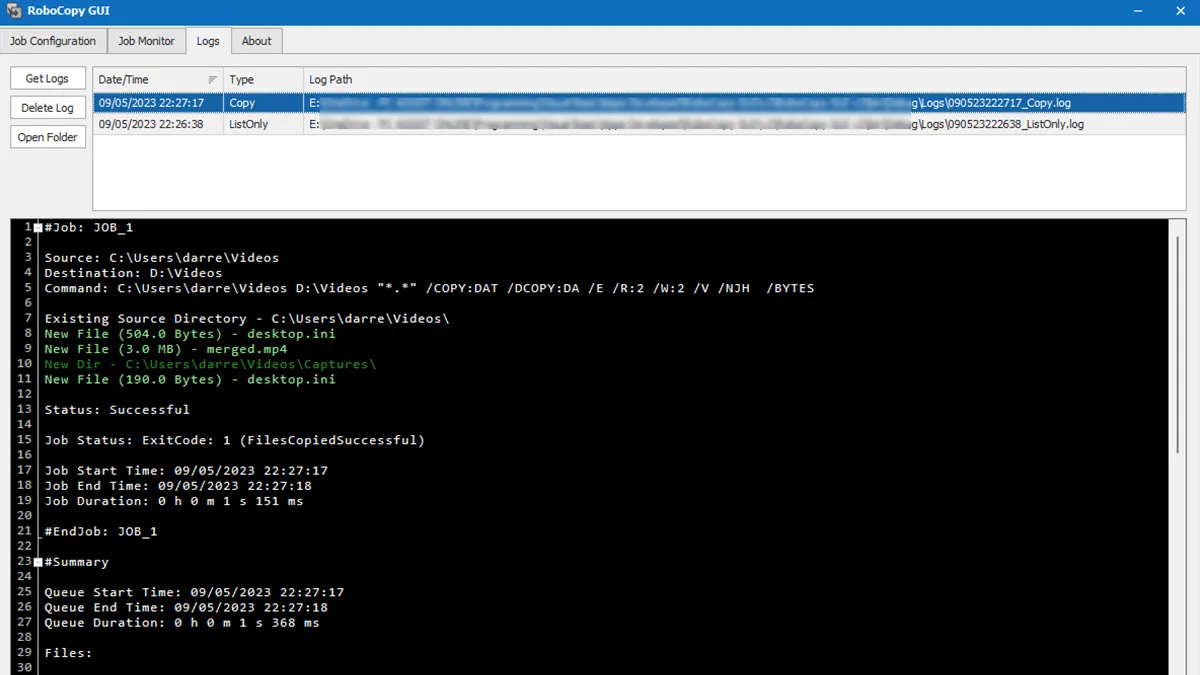Click the merged.mp4 New File log line

(x=165, y=349)
